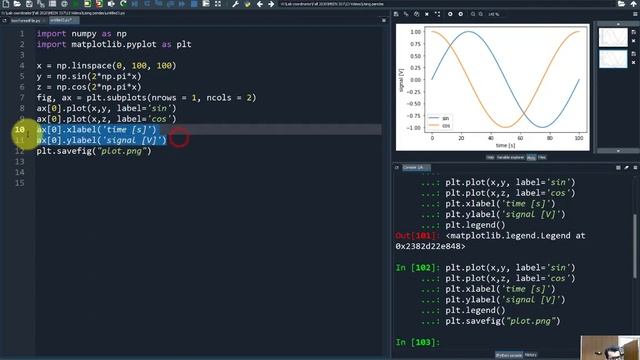Image resolution: width=640 pixels, height=360 pixels.
Task: Run the current cell
Action: click(88, 4)
